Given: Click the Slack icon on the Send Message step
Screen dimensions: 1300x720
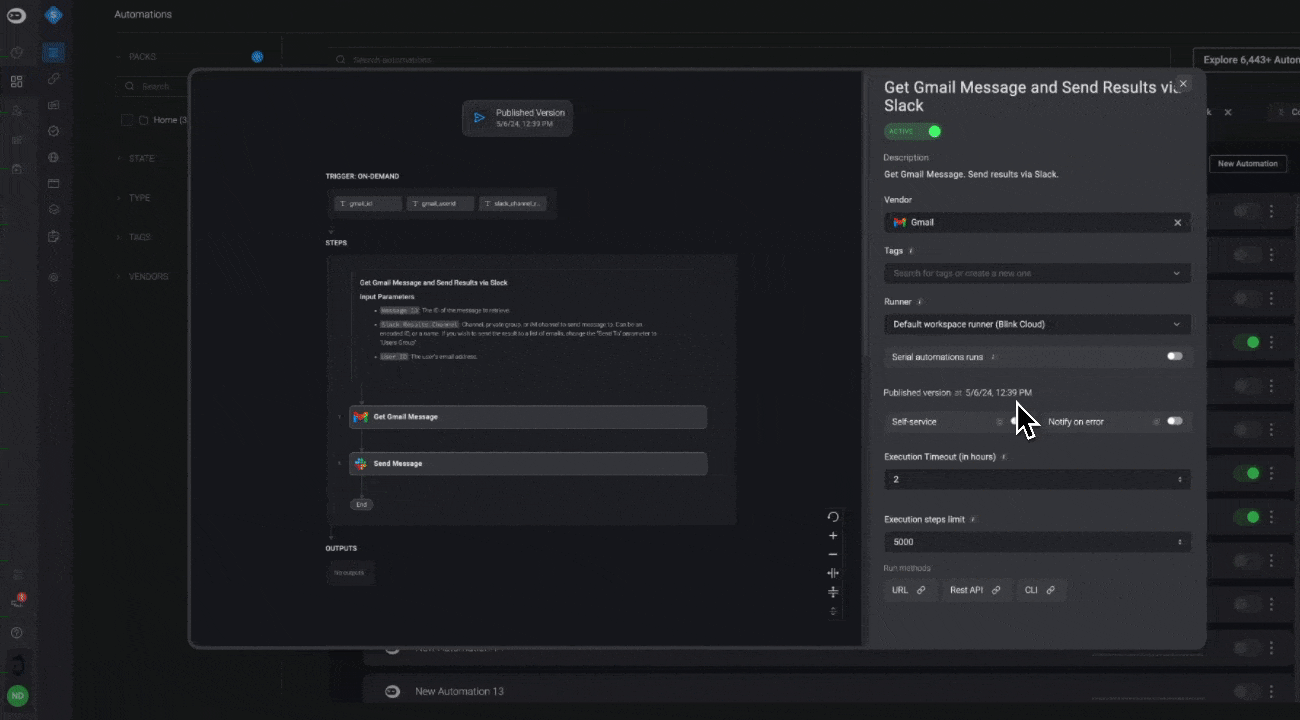Looking at the screenshot, I should click(360, 464).
